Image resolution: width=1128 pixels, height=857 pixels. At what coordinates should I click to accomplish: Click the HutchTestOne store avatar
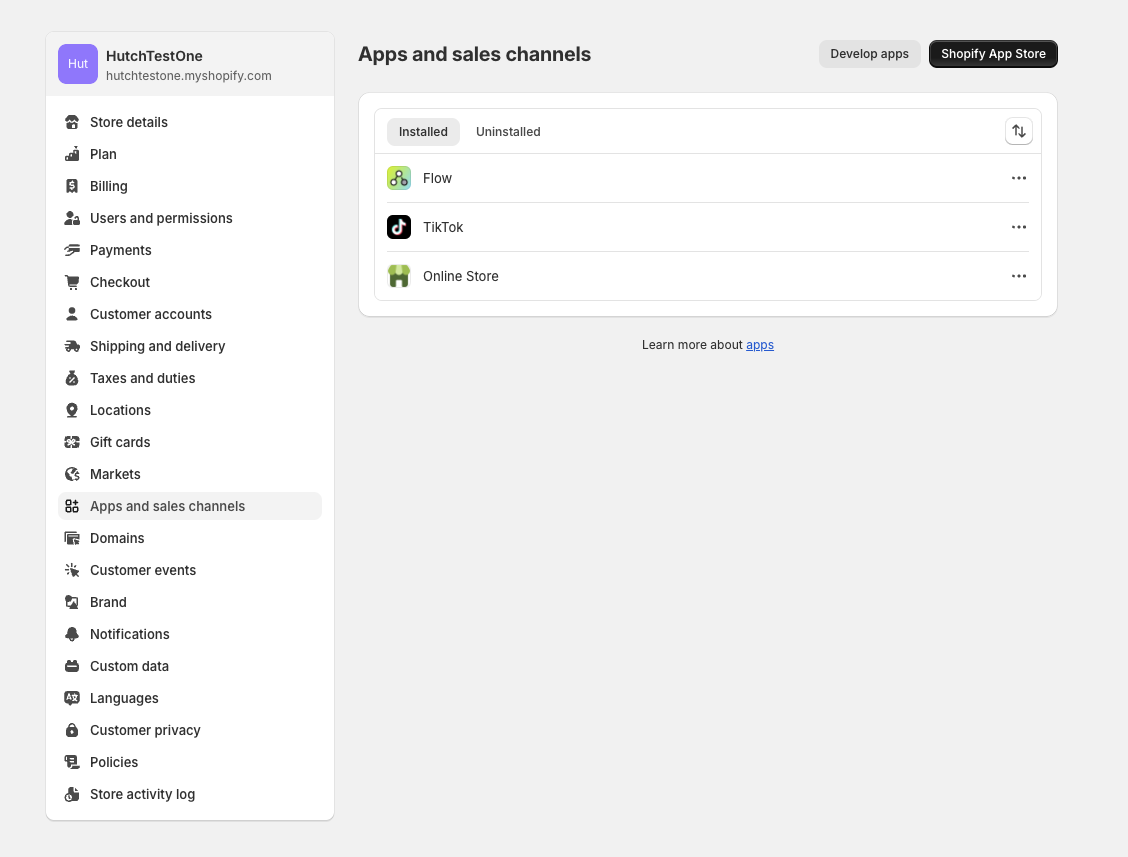tap(78, 64)
